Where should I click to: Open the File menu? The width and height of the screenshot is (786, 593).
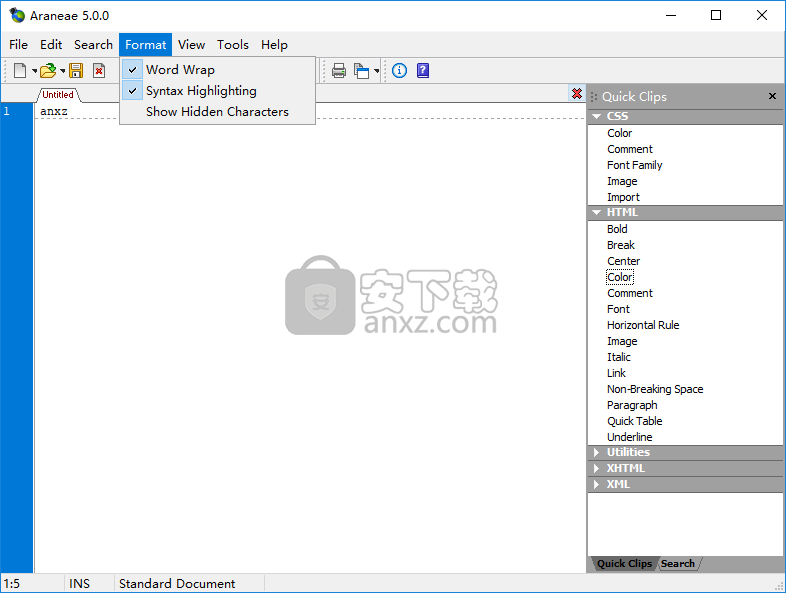pos(19,45)
